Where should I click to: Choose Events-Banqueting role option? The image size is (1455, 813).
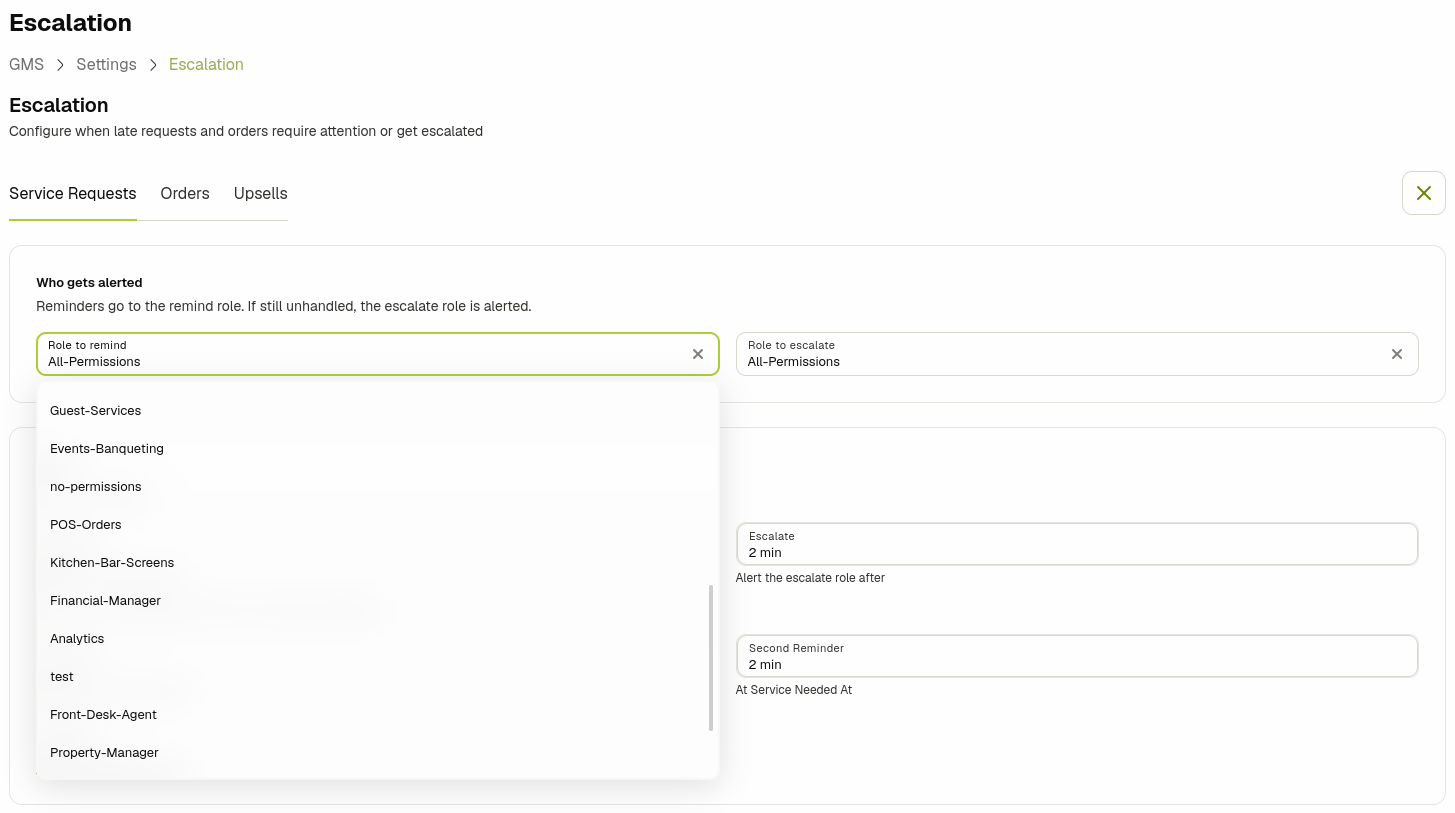pos(378,449)
